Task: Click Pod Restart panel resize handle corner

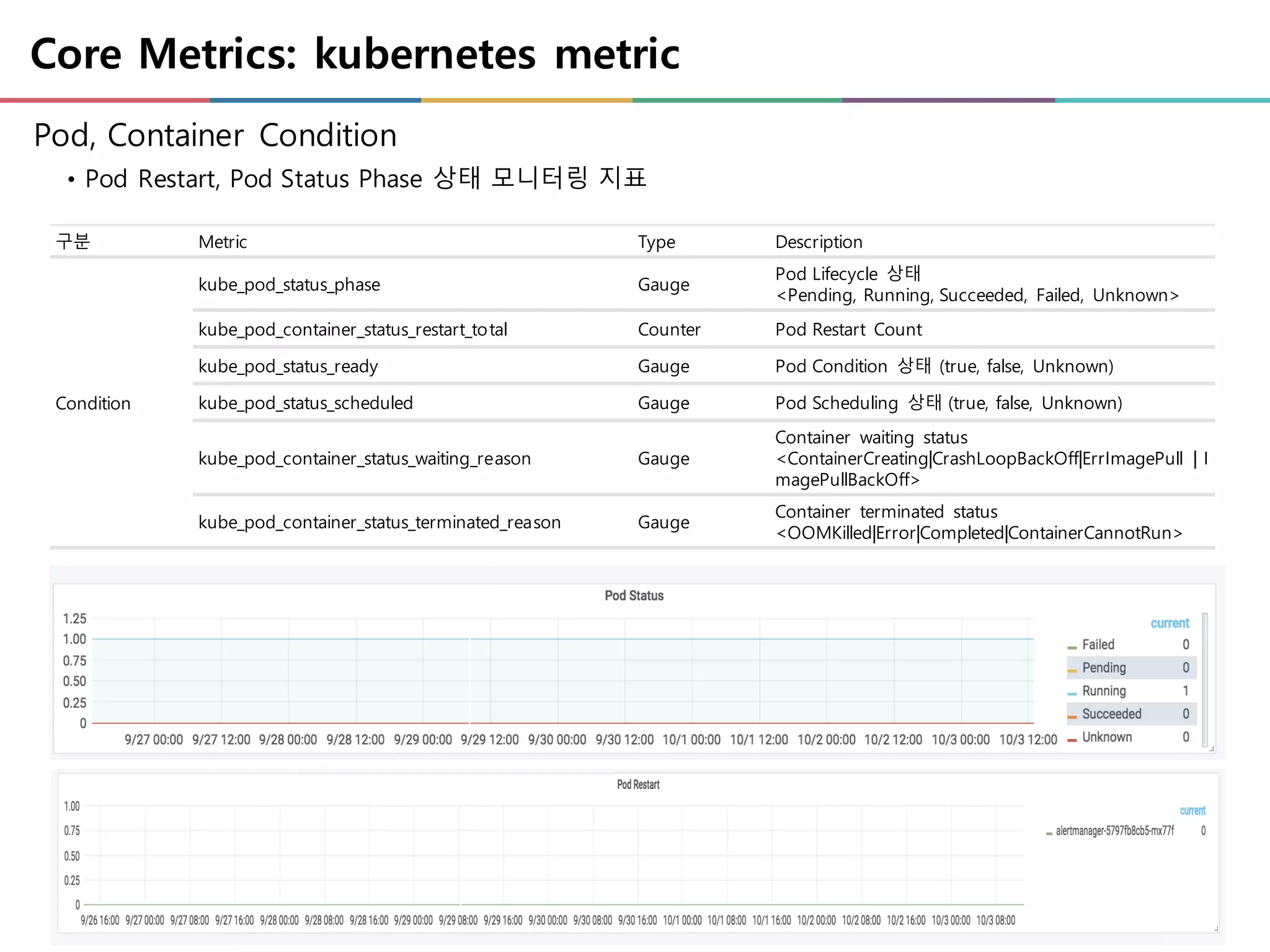Action: (1216, 928)
